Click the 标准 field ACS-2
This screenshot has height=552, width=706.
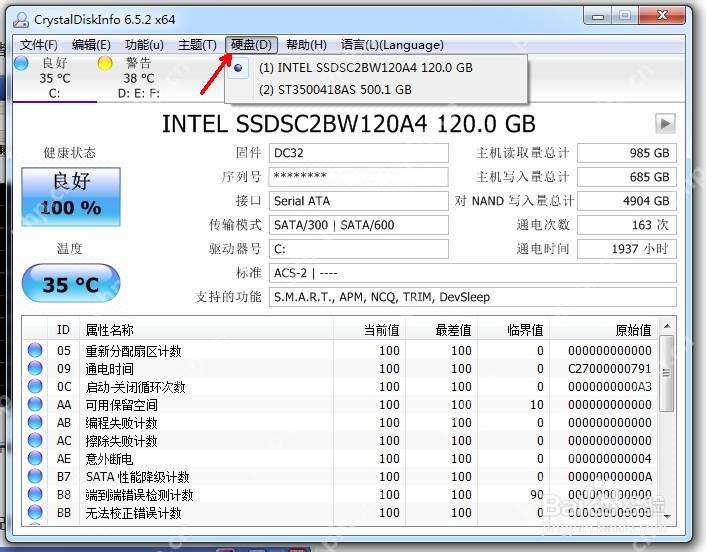click(x=473, y=273)
